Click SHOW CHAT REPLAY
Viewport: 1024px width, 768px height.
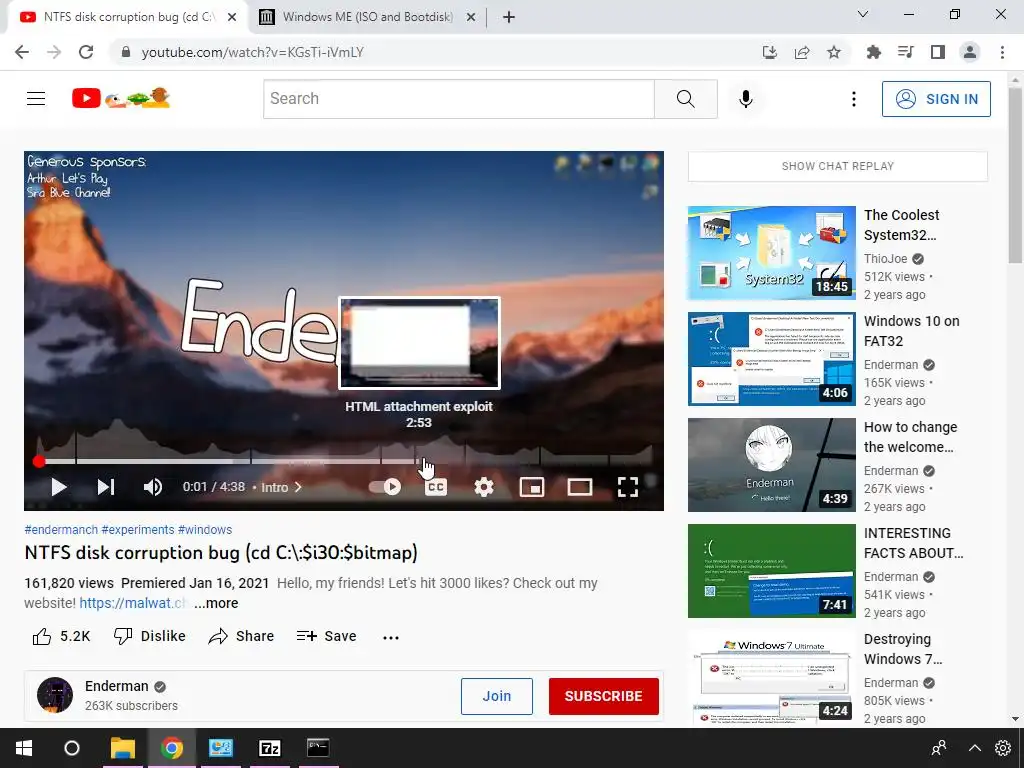[838, 166]
